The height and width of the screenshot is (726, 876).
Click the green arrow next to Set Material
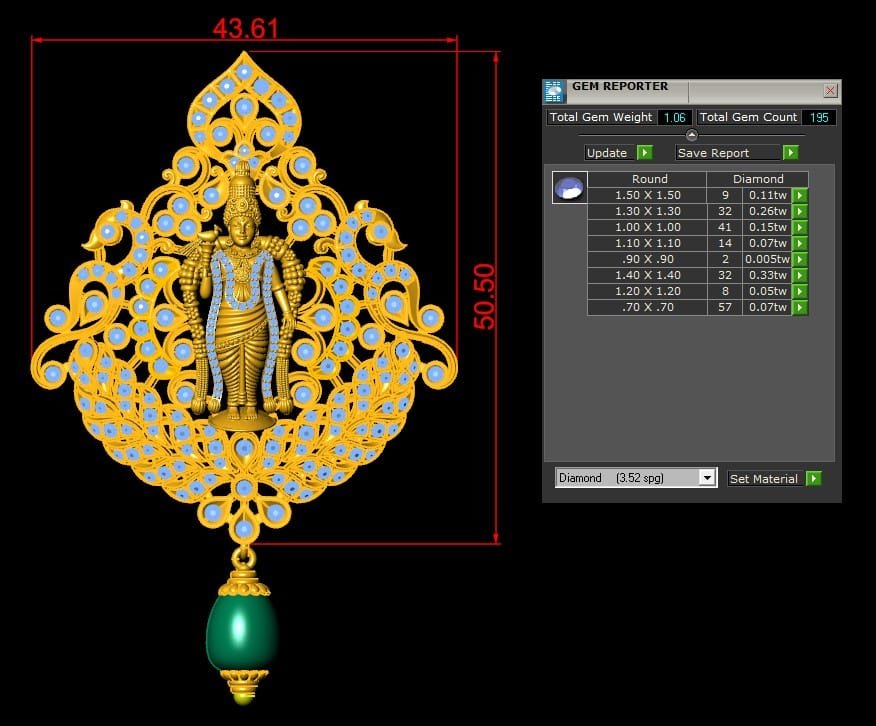pos(813,479)
